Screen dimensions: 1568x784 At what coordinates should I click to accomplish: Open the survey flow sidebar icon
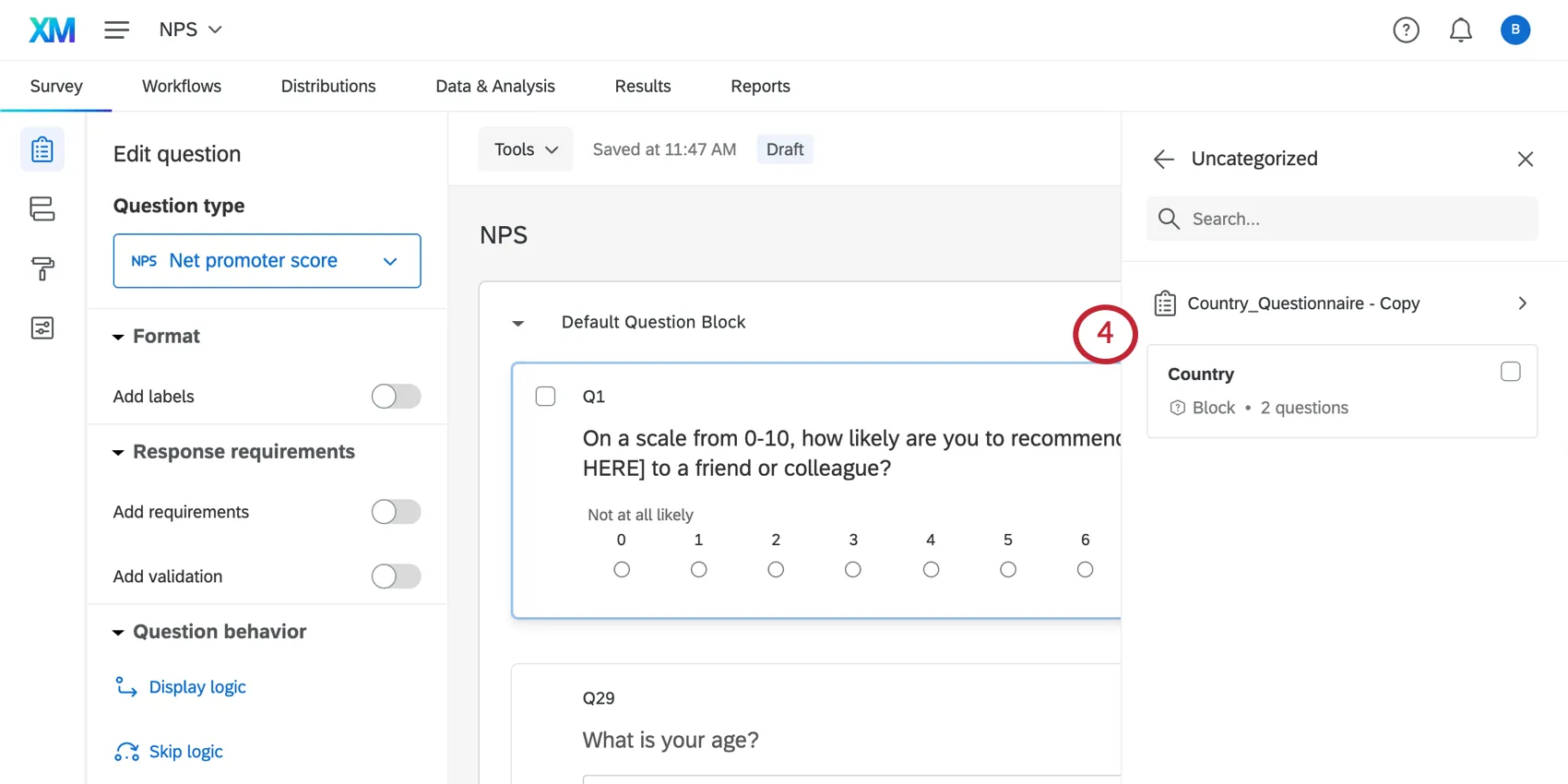click(x=42, y=208)
